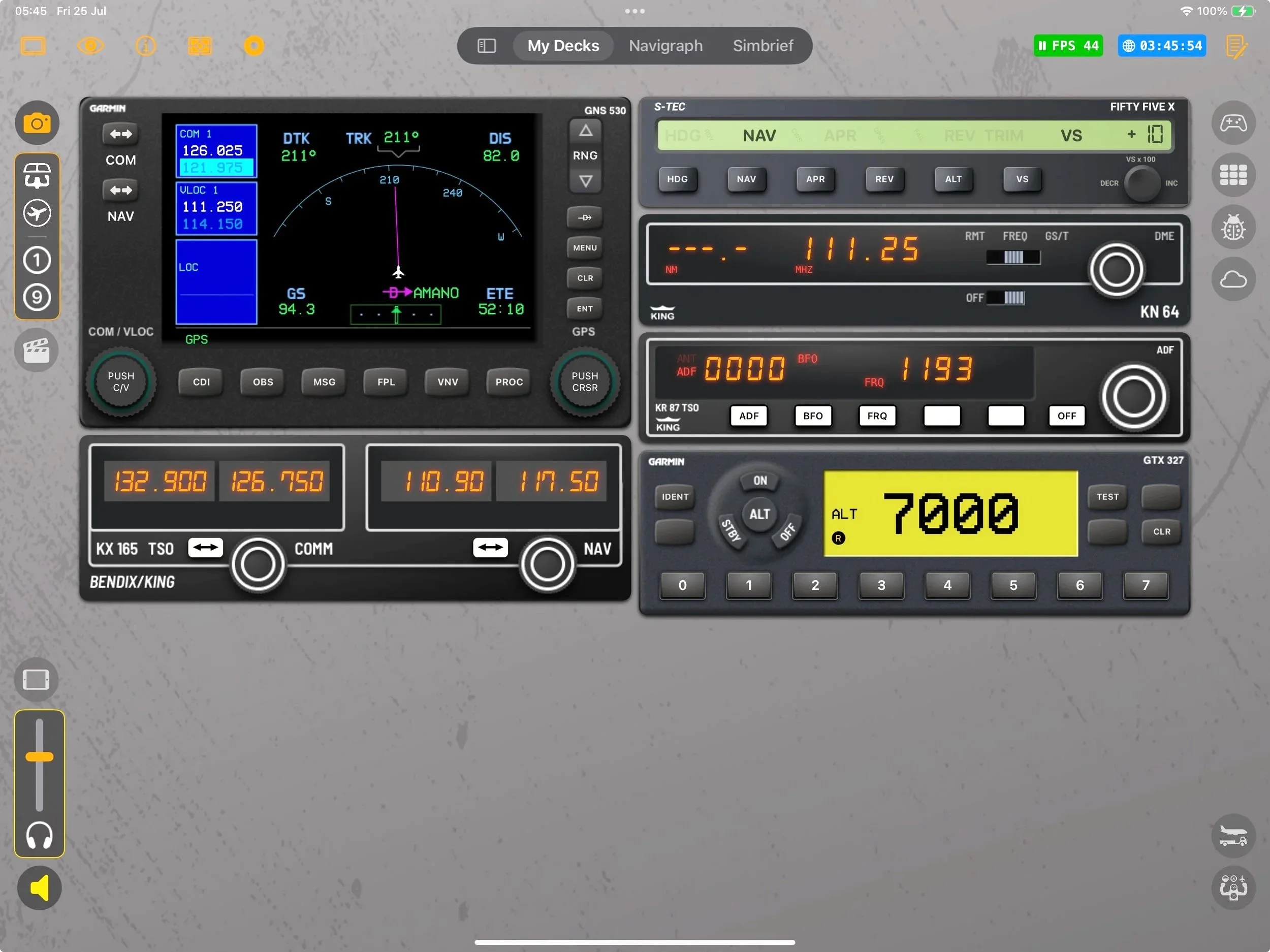The width and height of the screenshot is (1270, 952).
Task: Click the GNS 530 MENU button
Action: (585, 248)
